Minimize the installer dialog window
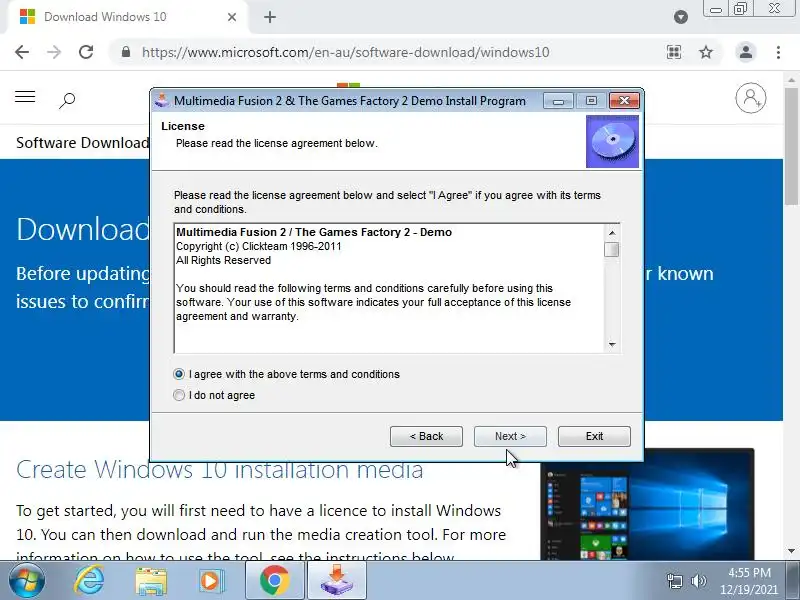Image resolution: width=800 pixels, height=600 pixels. click(558, 101)
